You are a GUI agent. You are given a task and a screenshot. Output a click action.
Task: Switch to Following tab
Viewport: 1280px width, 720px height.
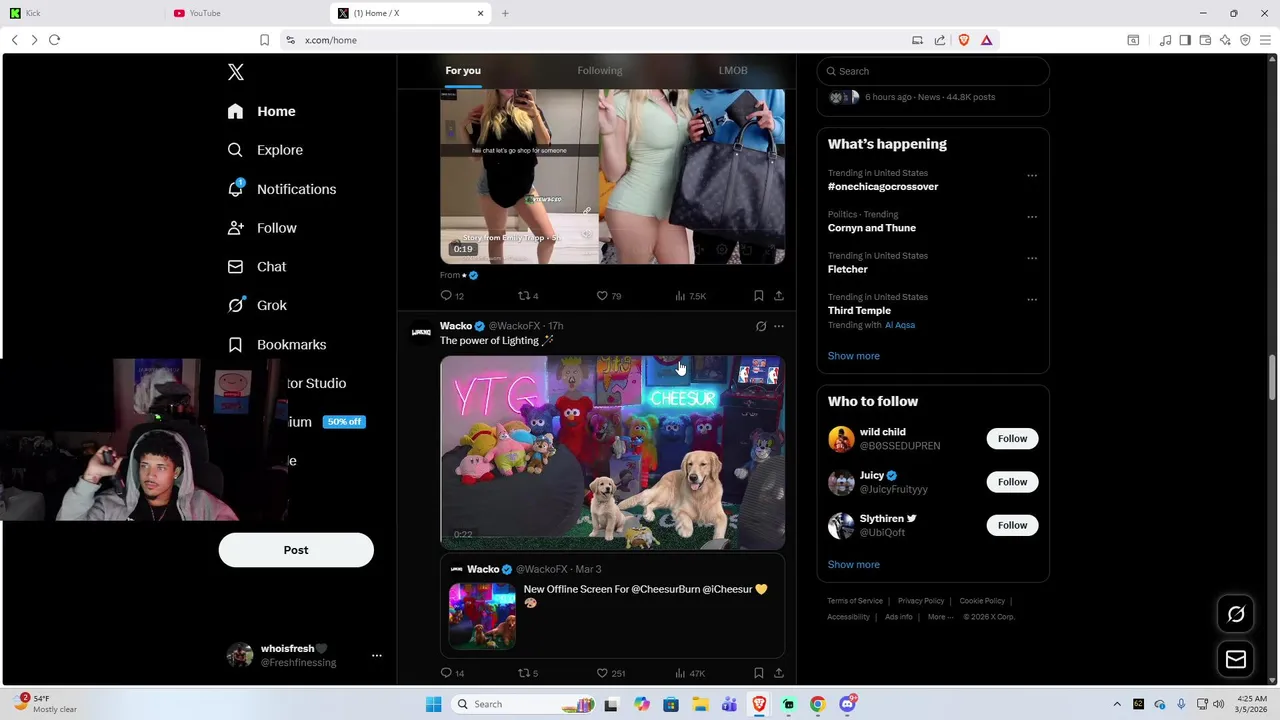tap(599, 71)
